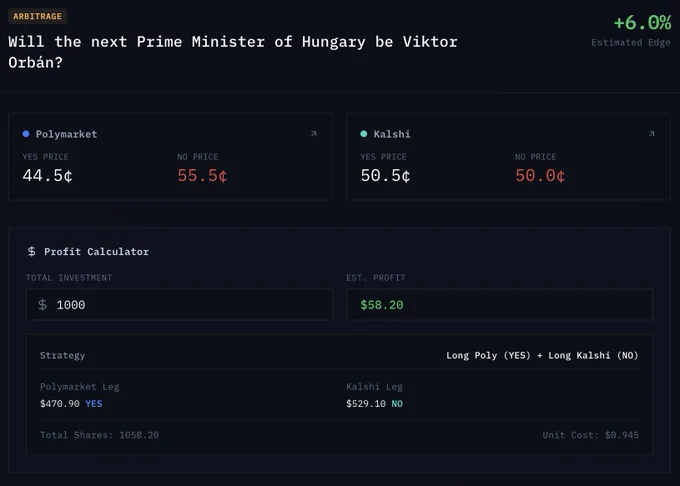Screen dimensions: 680x486
Task: Click the dollar sign in investment field
Action: pos(42,305)
